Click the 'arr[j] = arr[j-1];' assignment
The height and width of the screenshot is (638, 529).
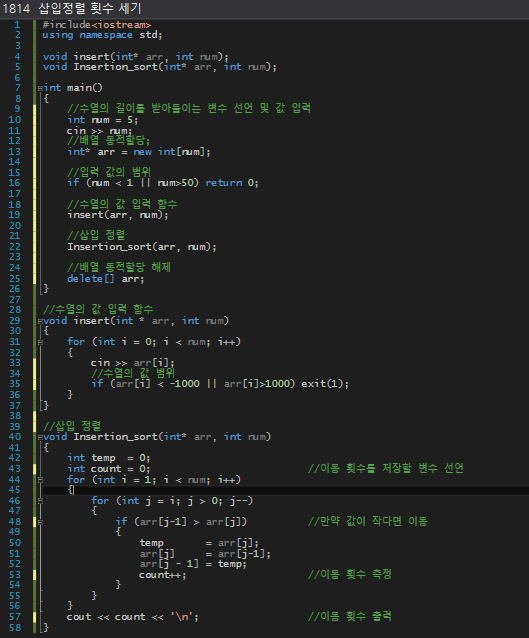(205, 554)
